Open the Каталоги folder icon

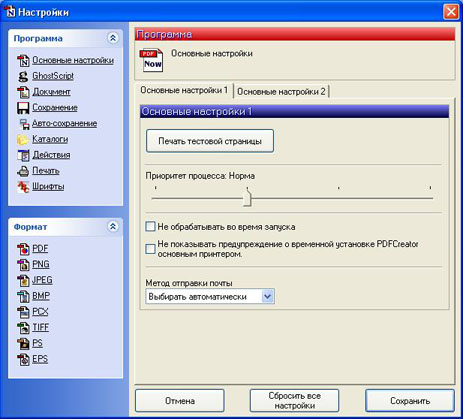point(23,139)
